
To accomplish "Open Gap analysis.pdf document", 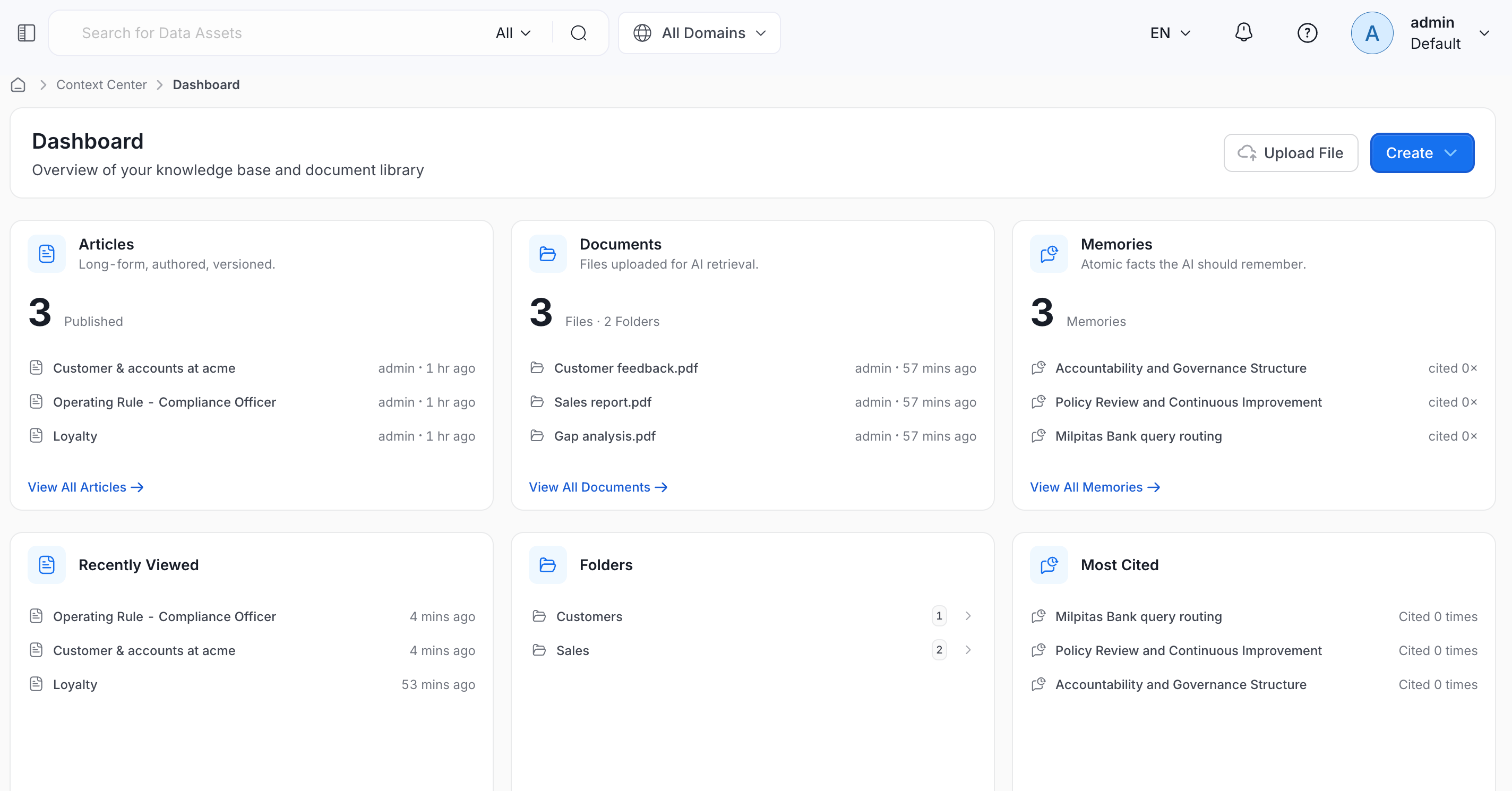I will pos(605,436).
